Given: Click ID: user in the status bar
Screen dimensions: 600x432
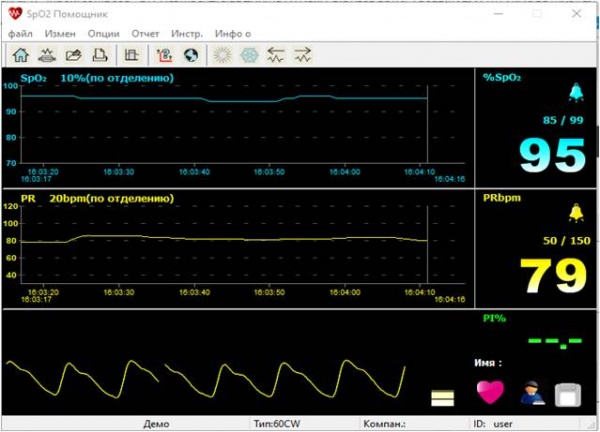Looking at the screenshot, I should pos(493,424).
